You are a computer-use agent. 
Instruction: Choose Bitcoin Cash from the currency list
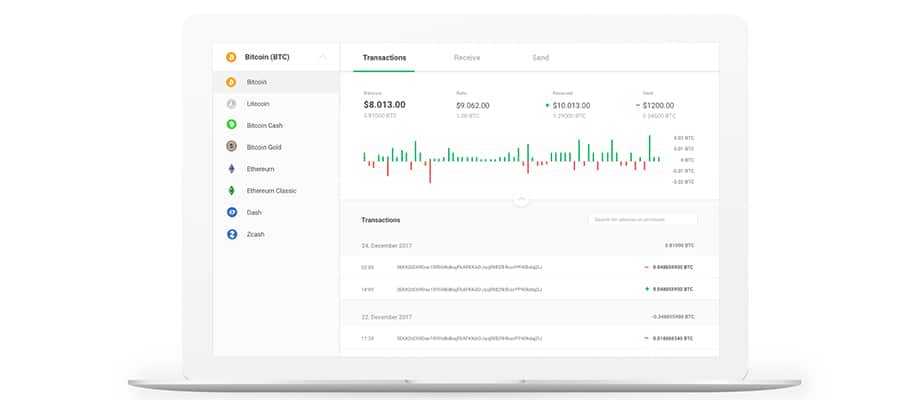click(x=265, y=125)
